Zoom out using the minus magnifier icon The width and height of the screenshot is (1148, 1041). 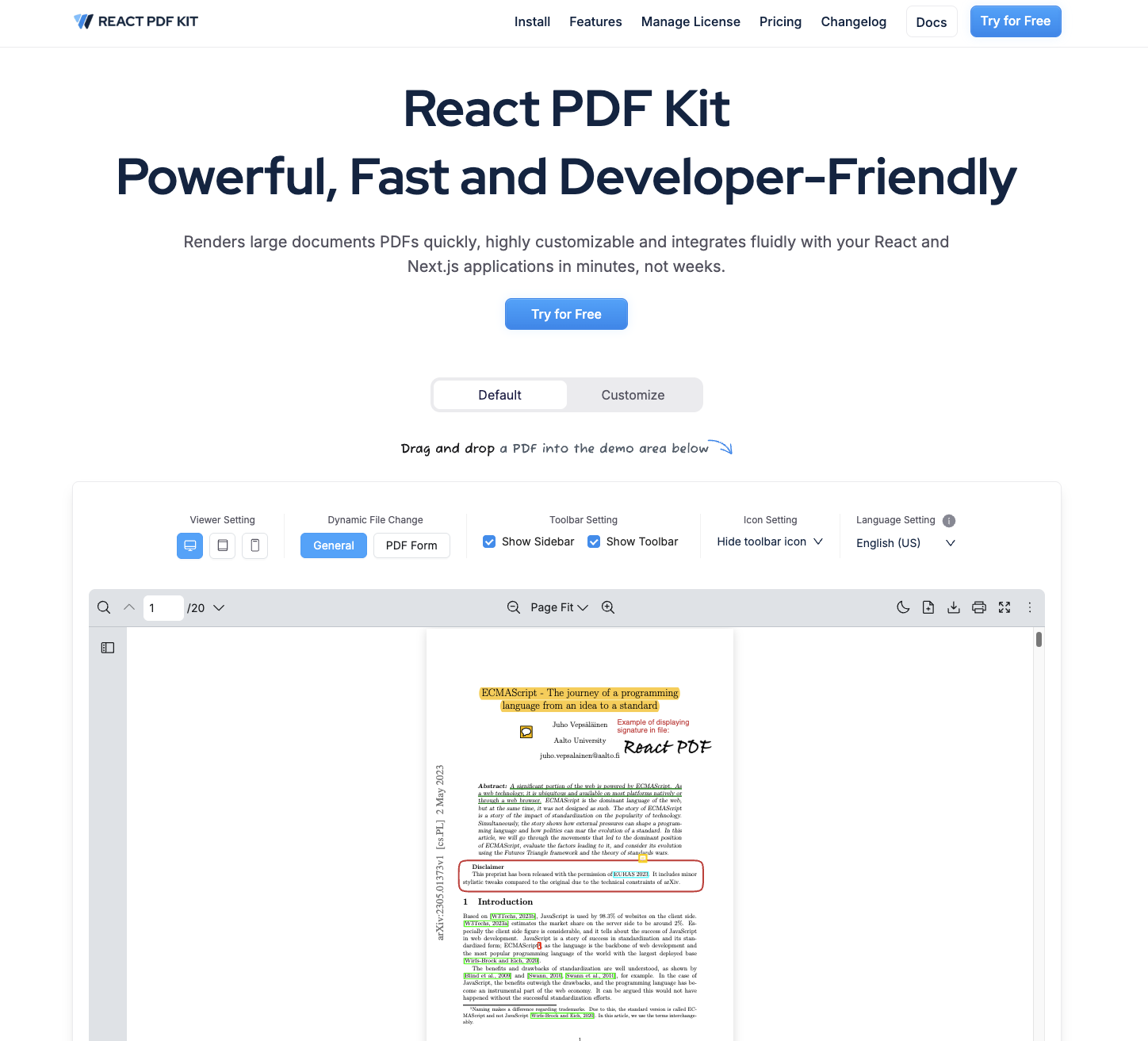514,607
